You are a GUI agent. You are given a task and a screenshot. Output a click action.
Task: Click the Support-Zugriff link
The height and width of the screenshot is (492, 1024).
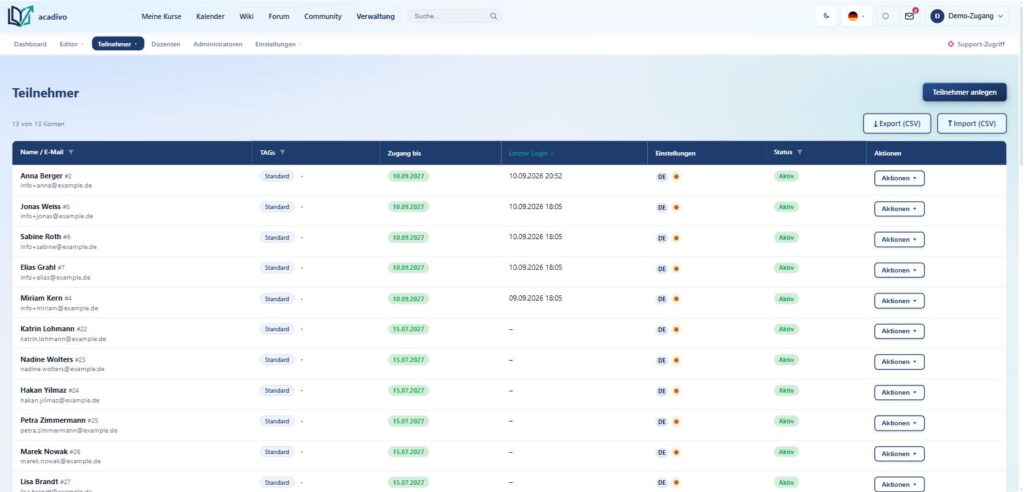pos(976,44)
